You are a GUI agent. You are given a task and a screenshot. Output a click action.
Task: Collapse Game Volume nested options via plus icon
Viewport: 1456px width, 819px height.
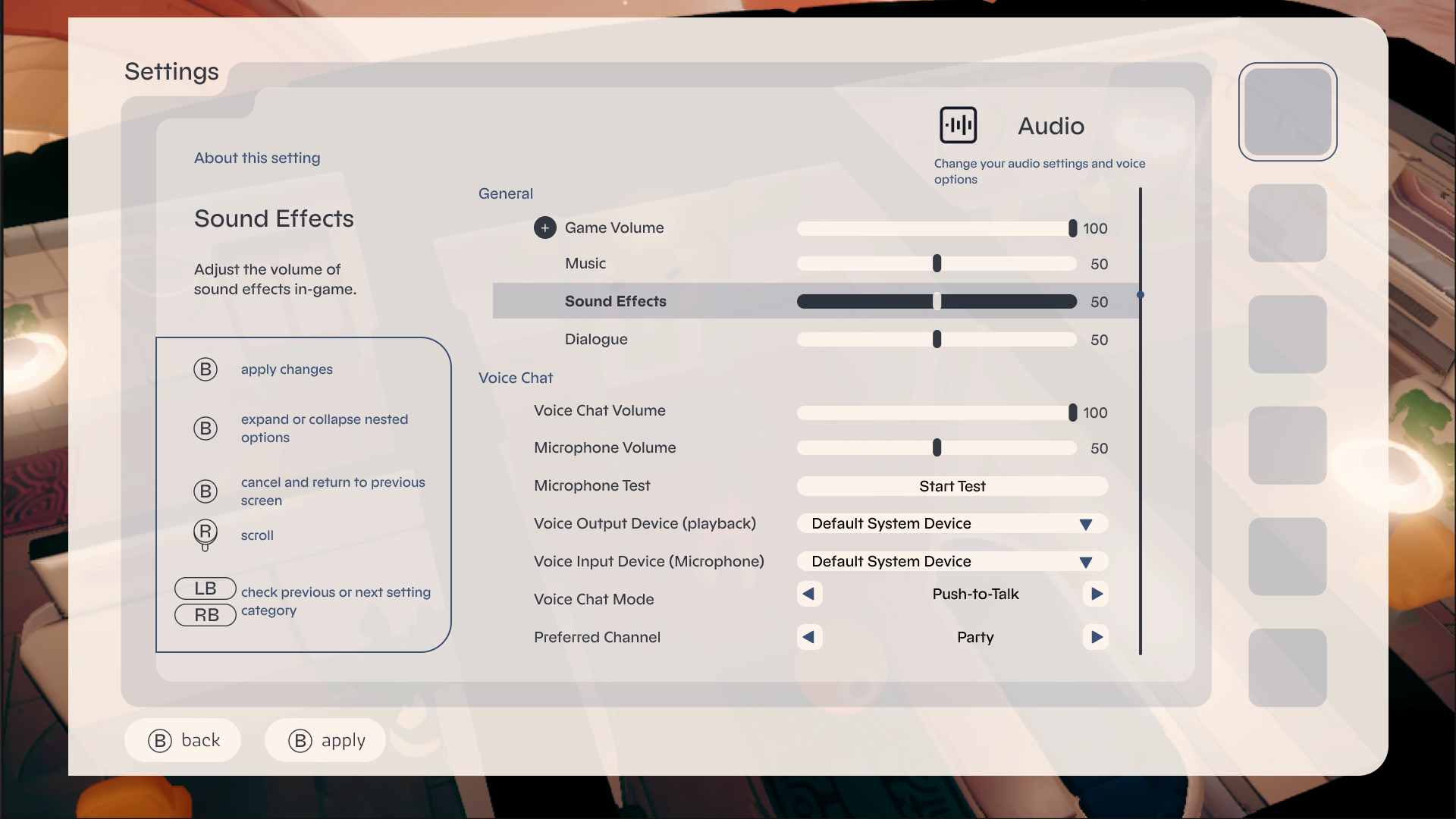pos(545,227)
